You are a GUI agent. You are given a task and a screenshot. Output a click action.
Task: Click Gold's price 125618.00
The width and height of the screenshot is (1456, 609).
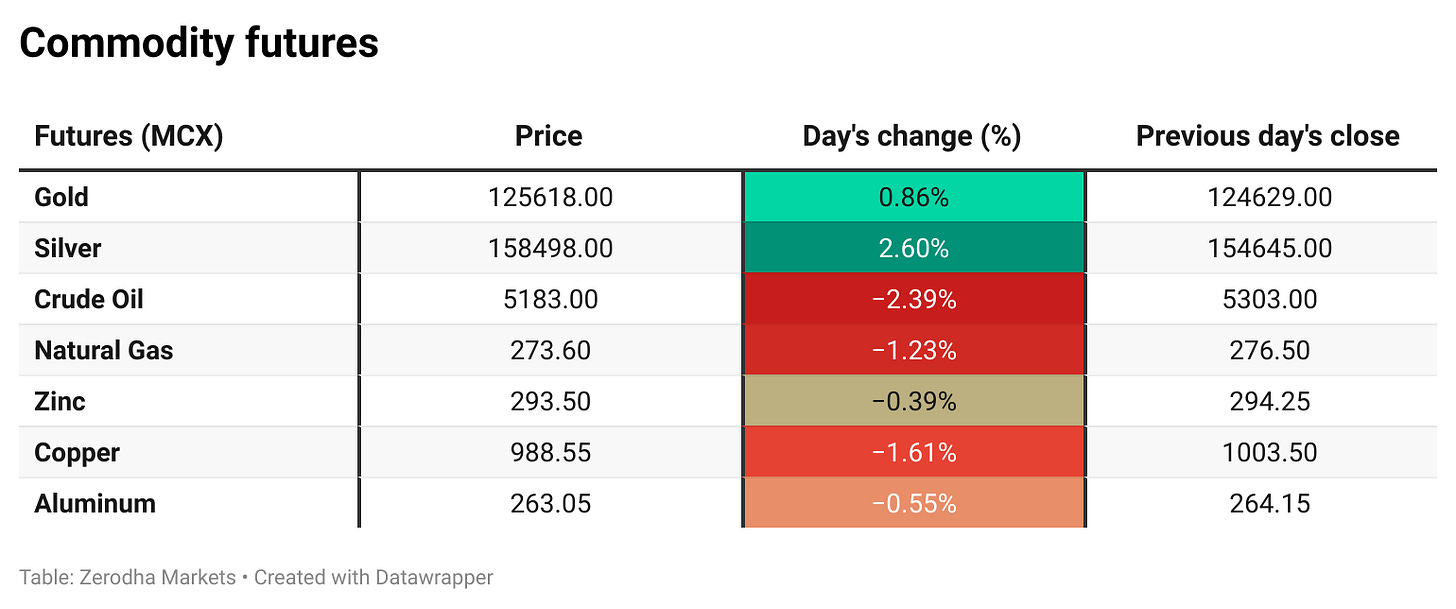(550, 197)
